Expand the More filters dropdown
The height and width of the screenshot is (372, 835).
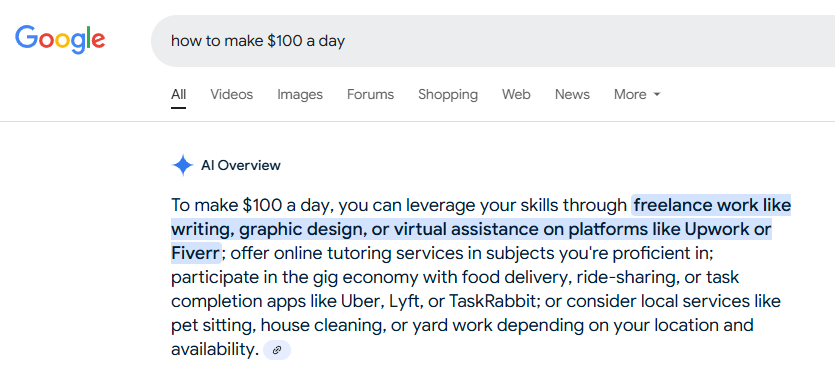click(637, 94)
